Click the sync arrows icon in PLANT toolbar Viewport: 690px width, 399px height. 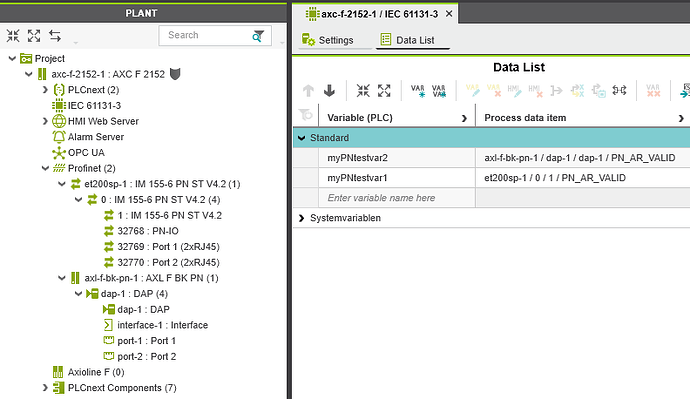[55, 36]
